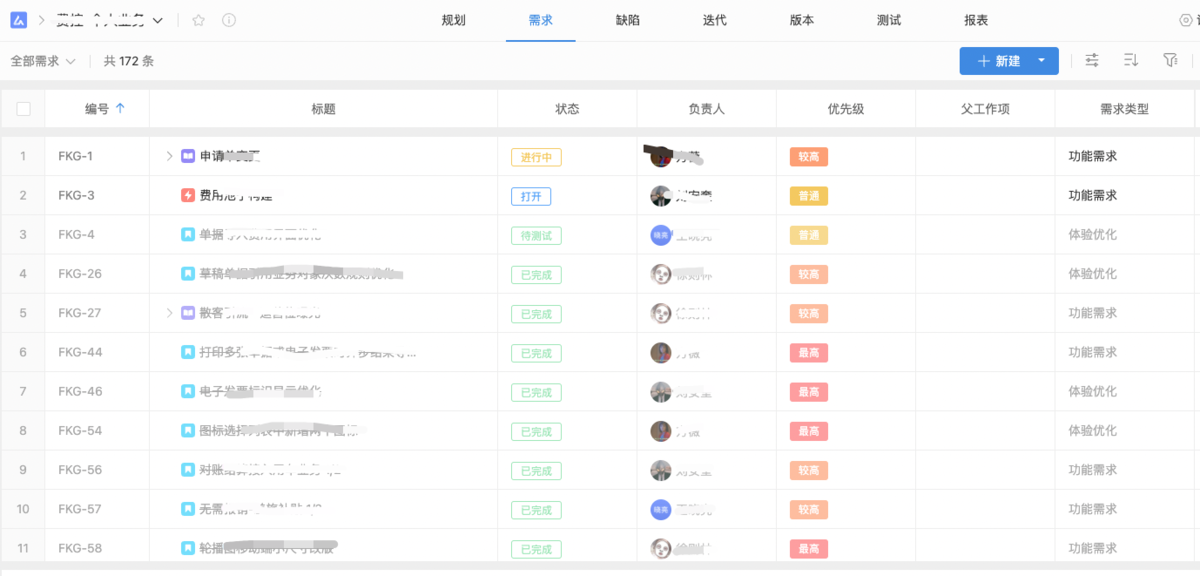Click the sort icon in the top toolbar
1200x576 pixels.
[x=1130, y=60]
